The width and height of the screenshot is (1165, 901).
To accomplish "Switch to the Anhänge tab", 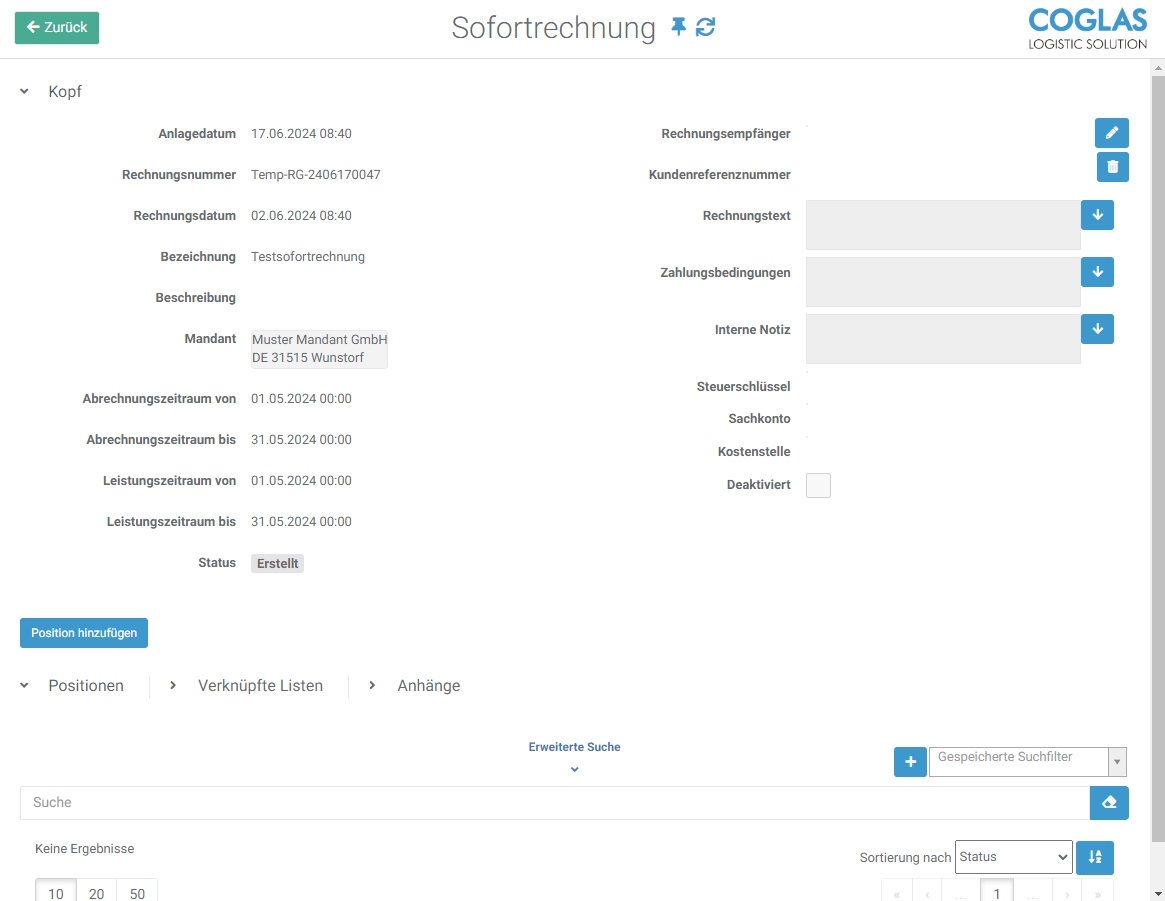I will click(x=428, y=686).
